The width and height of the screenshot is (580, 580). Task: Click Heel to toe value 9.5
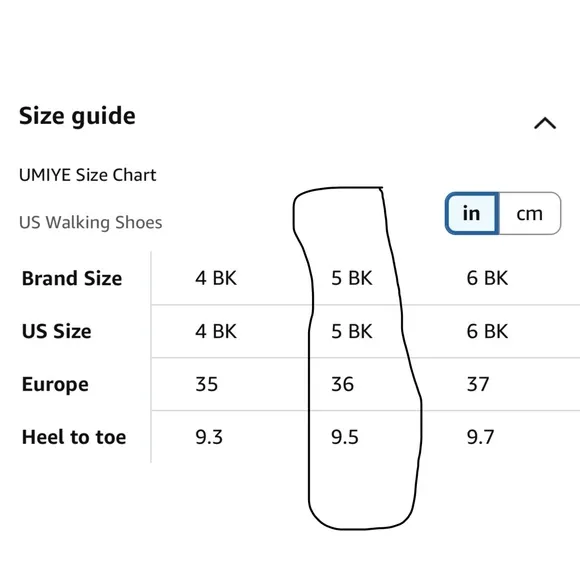345,437
